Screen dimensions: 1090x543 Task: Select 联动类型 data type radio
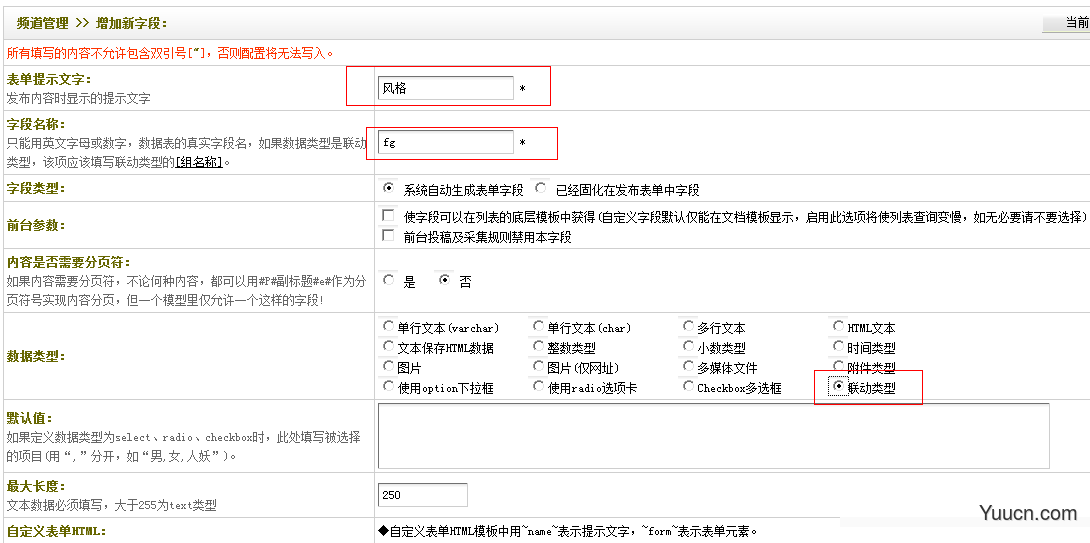[x=838, y=387]
